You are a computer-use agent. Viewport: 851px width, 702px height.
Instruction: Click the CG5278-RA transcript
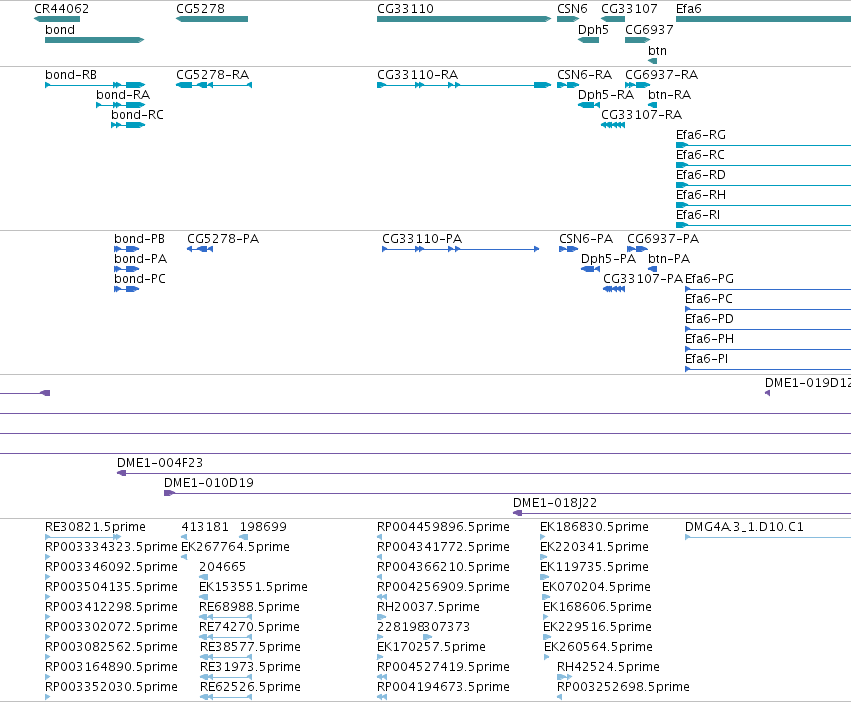pos(214,85)
